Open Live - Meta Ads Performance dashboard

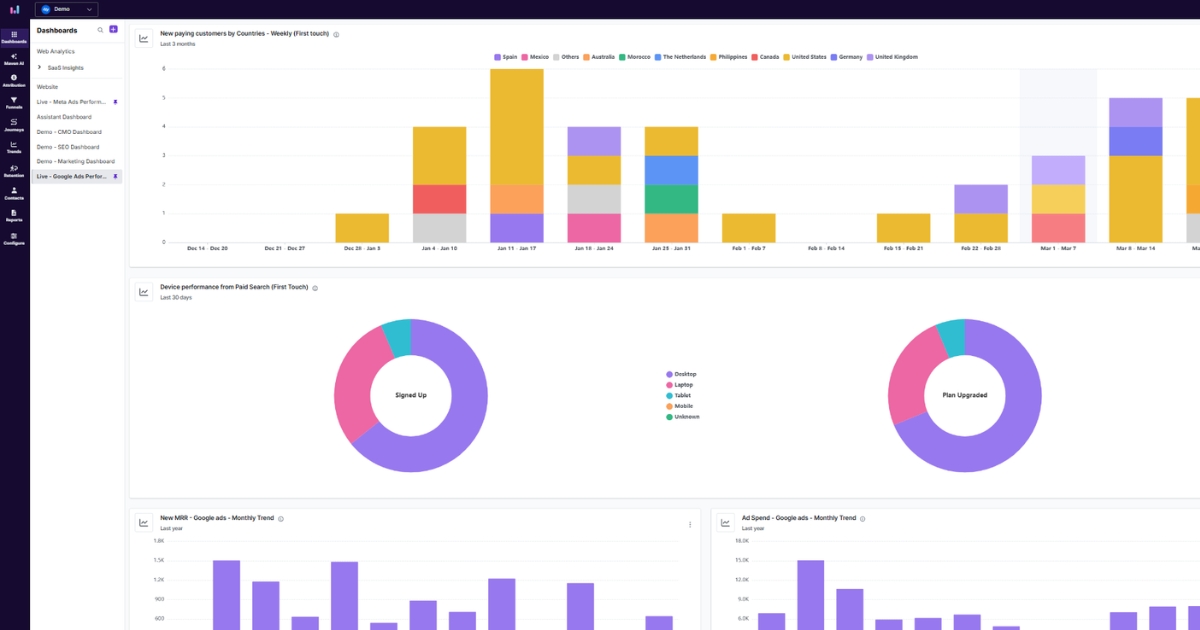pyautogui.click(x=71, y=102)
